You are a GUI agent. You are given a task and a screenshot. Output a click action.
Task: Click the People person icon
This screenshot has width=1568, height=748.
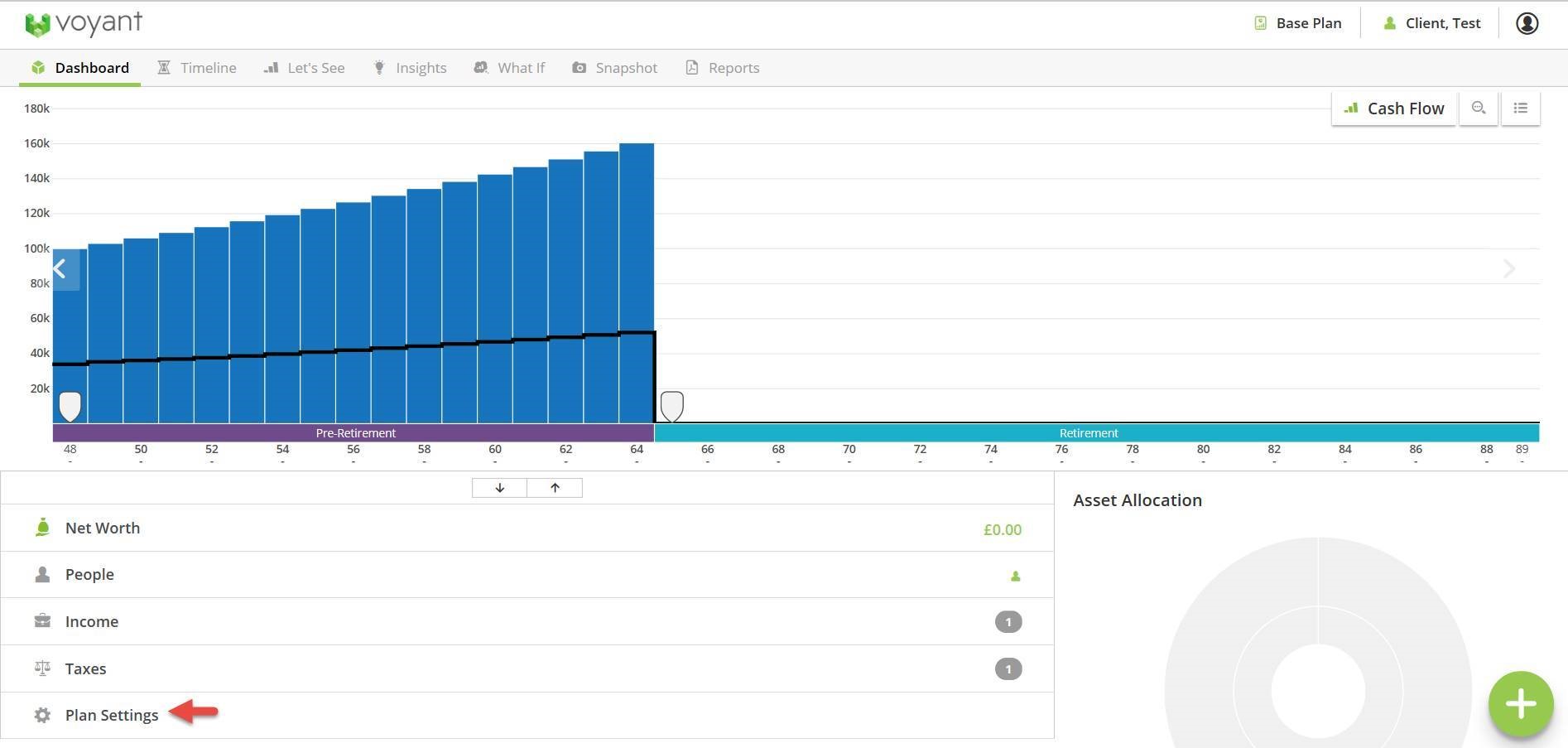(x=42, y=574)
